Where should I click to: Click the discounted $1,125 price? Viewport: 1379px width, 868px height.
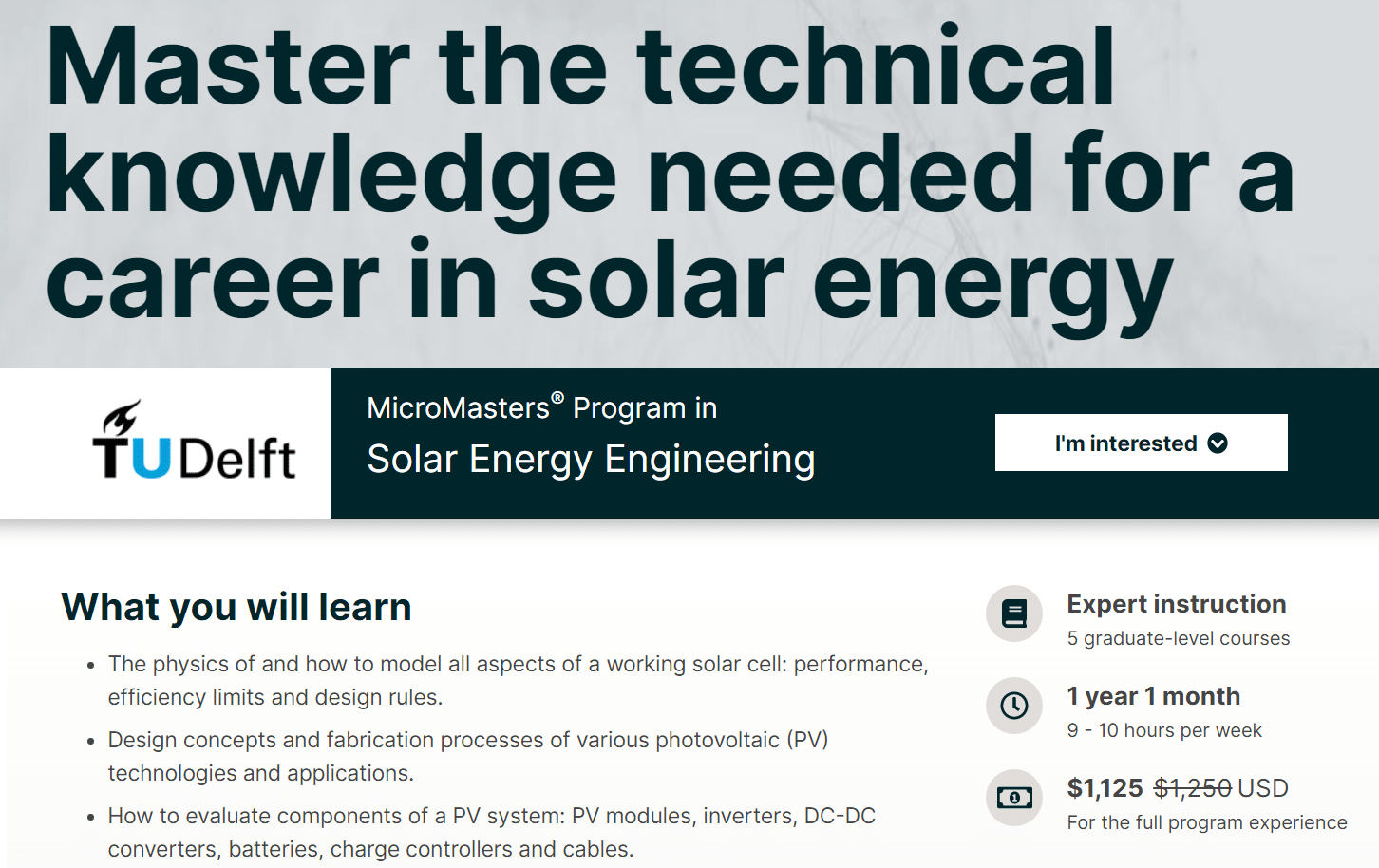tap(1105, 788)
